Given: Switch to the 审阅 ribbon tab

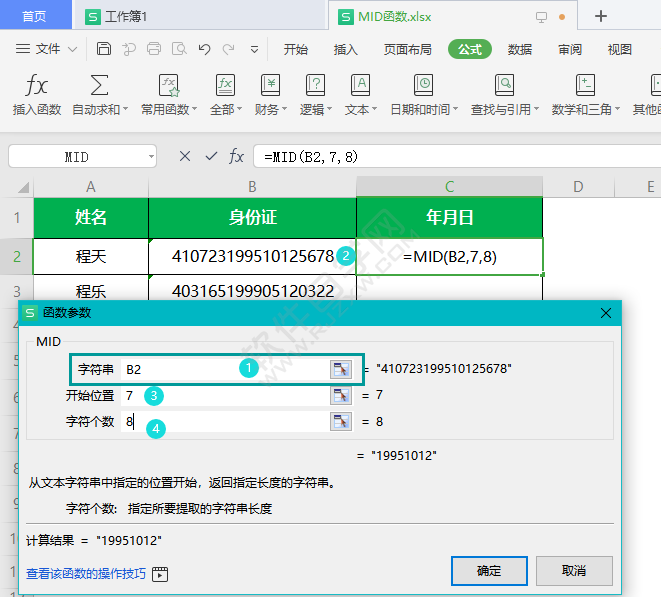Looking at the screenshot, I should 570,49.
